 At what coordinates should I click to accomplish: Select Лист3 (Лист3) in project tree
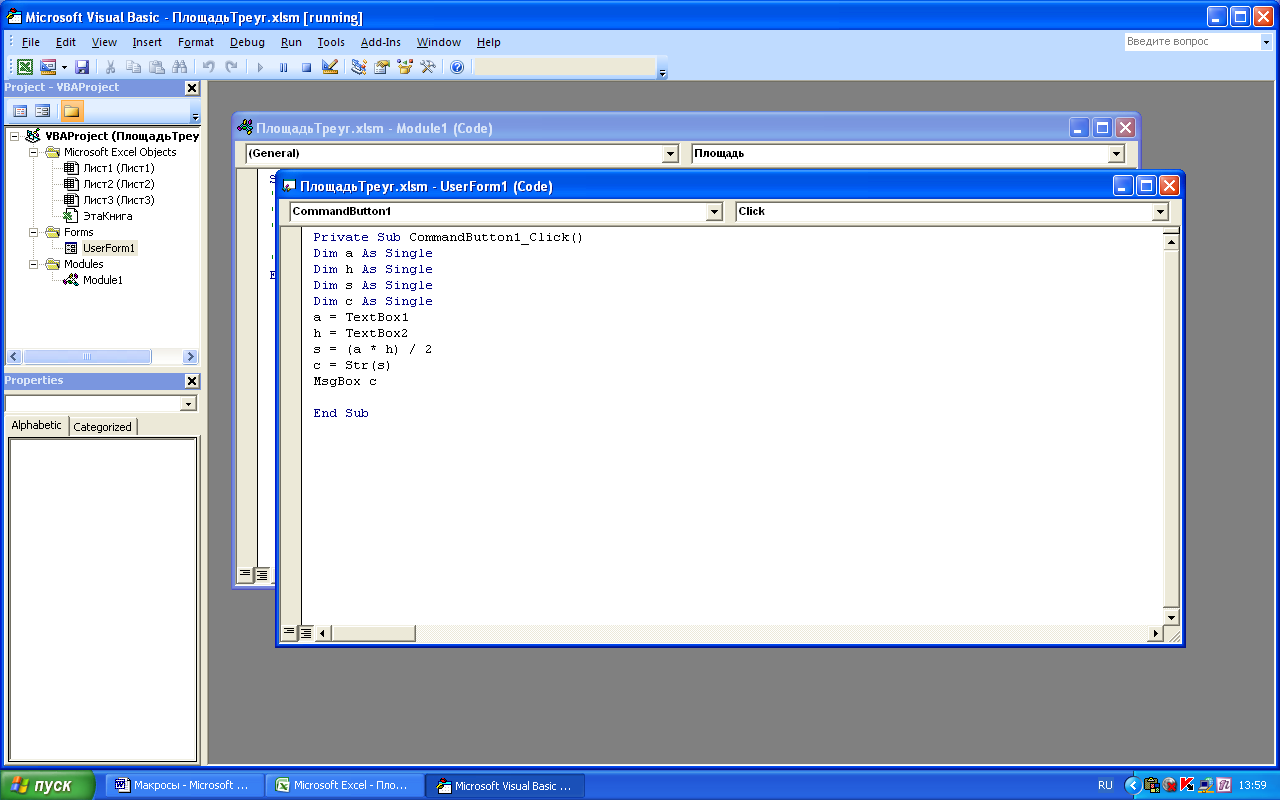118,200
